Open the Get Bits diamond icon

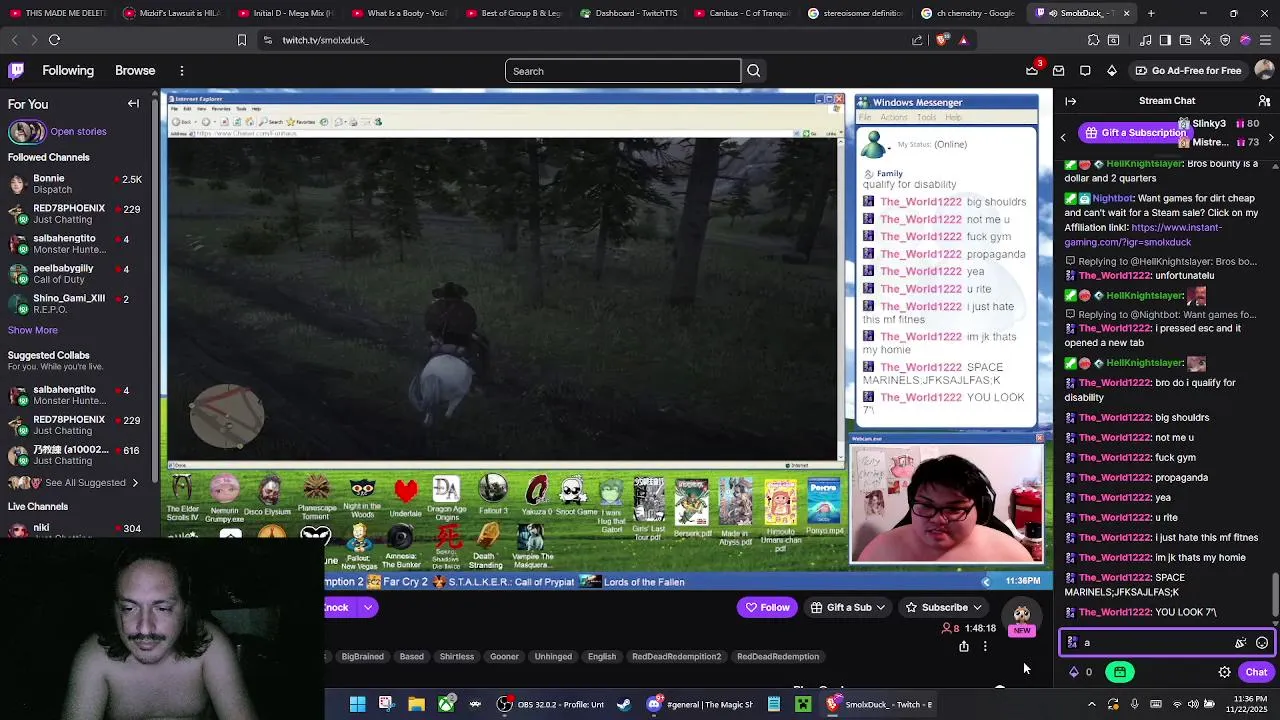(x=1112, y=71)
